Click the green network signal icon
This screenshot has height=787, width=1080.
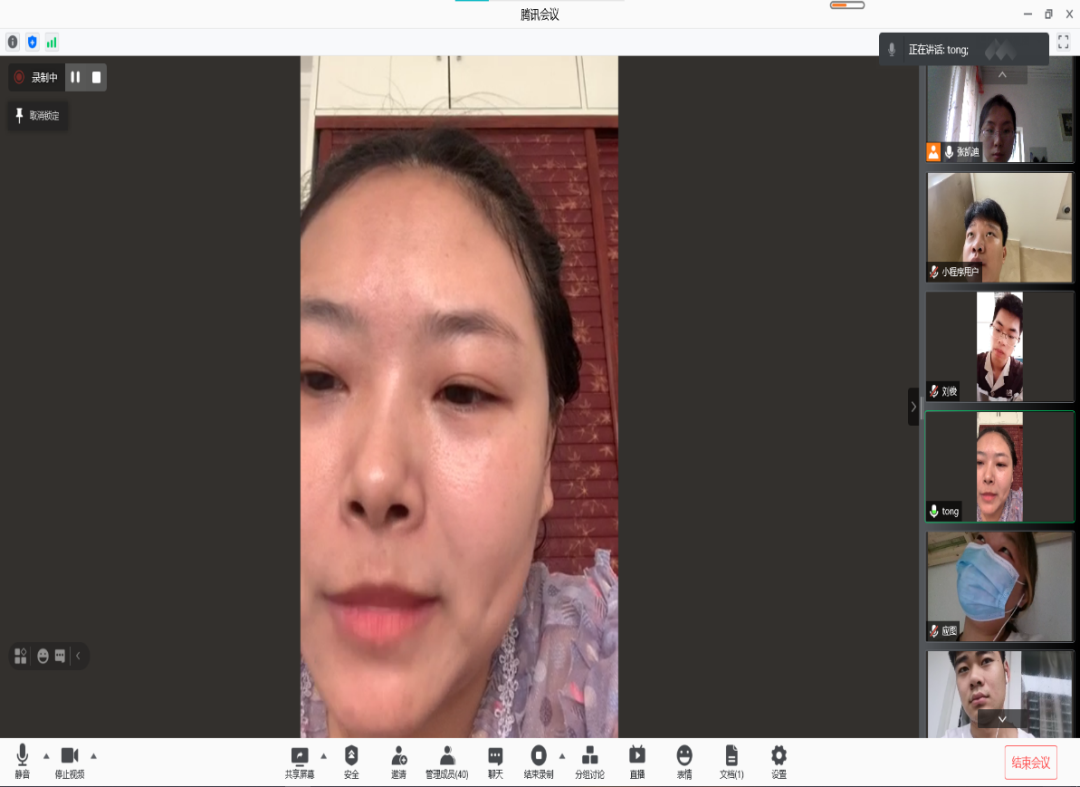tap(51, 42)
